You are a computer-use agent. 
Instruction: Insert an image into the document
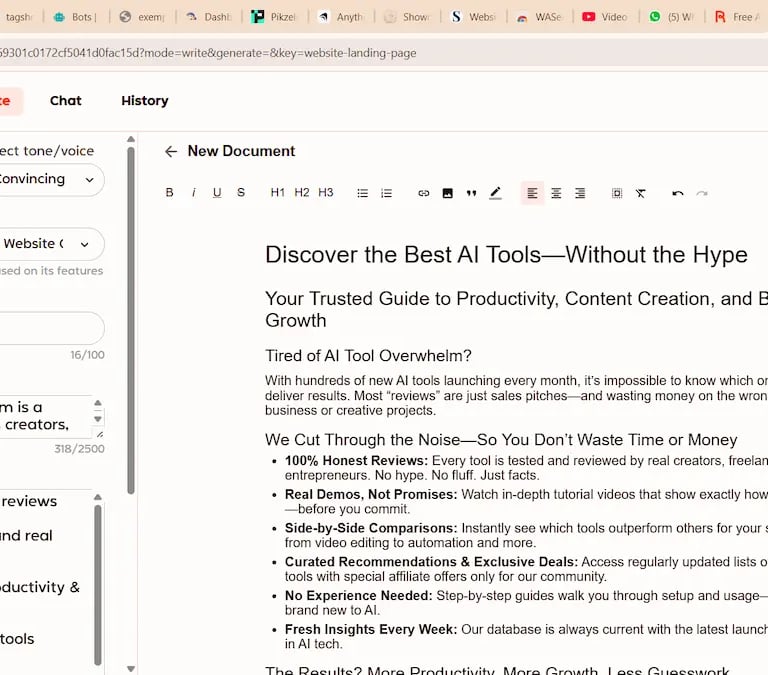448,193
